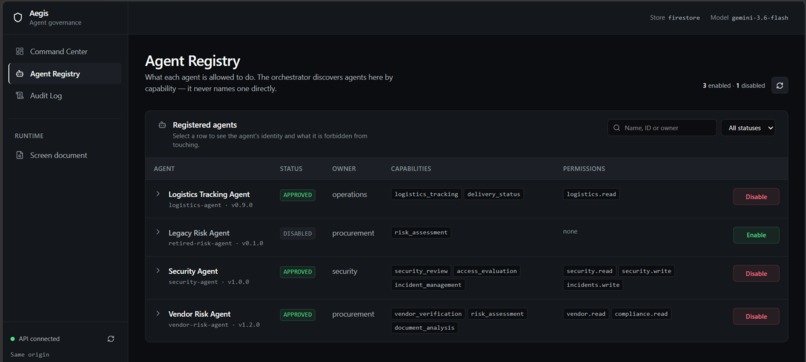Click APPROVED badge for Vendor Risk Agent

point(298,315)
